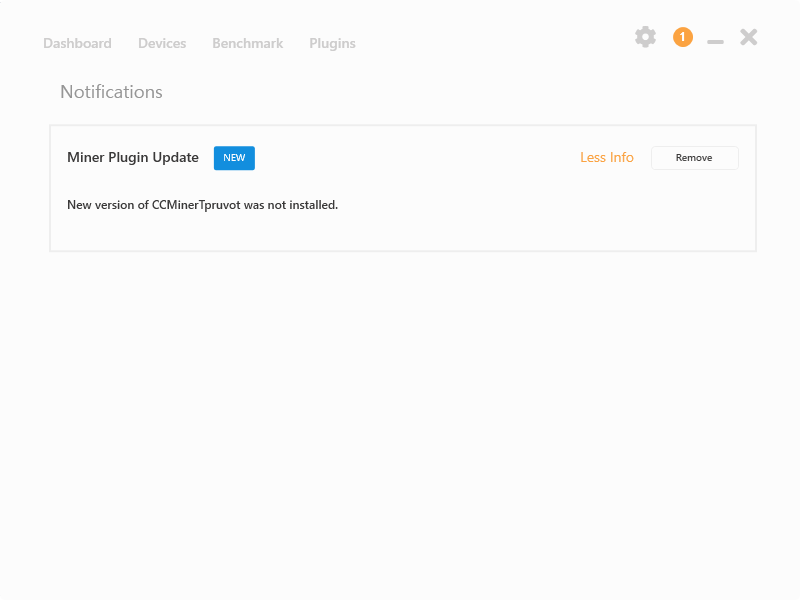The width and height of the screenshot is (800, 600).
Task: Switch to the Devices tab
Action: 162,43
